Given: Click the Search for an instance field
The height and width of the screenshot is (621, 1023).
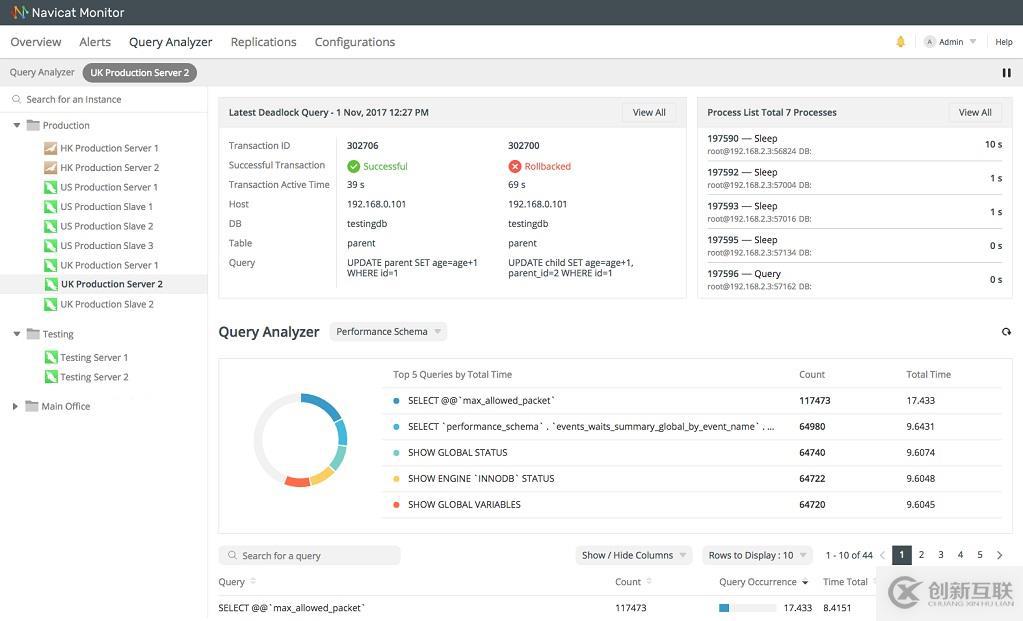Looking at the screenshot, I should pyautogui.click(x=104, y=99).
